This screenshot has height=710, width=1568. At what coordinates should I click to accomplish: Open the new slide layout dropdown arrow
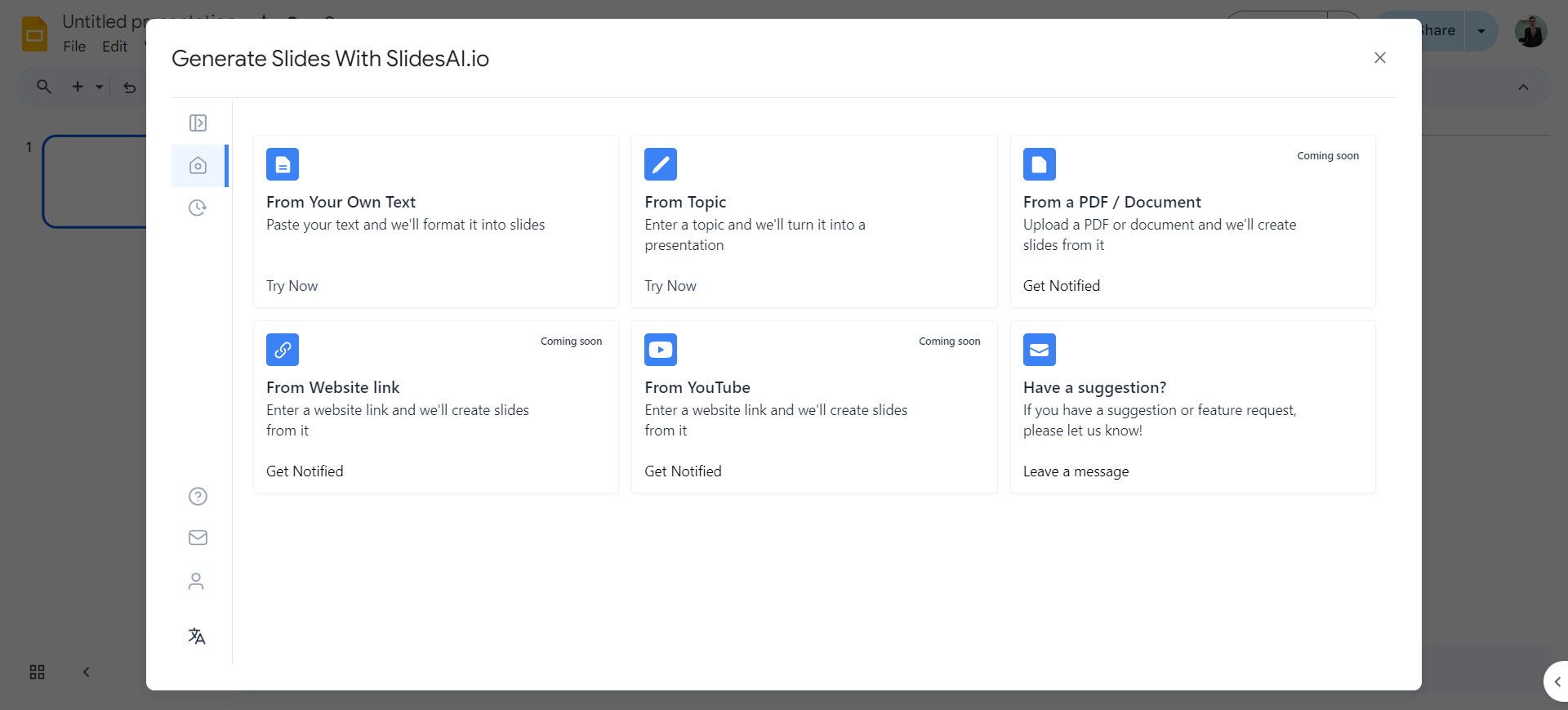click(100, 87)
